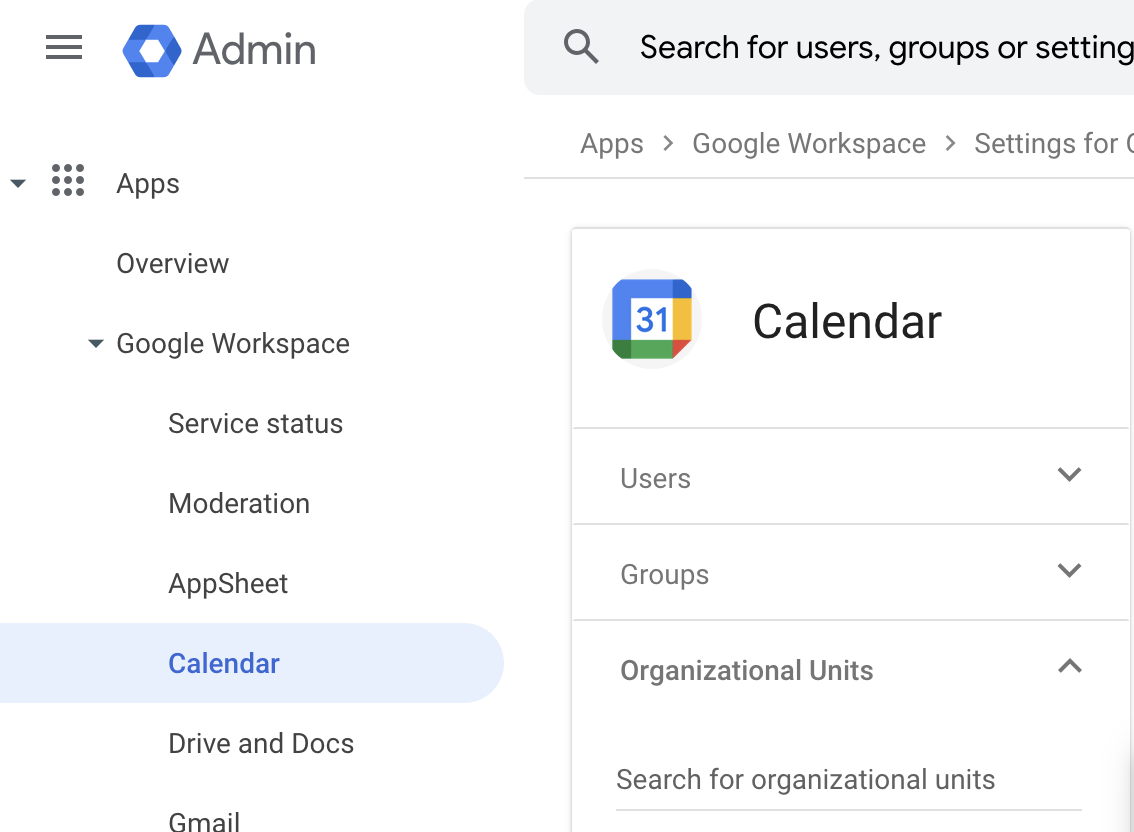1134x832 pixels.
Task: Open Overview in the sidebar
Action: click(173, 264)
